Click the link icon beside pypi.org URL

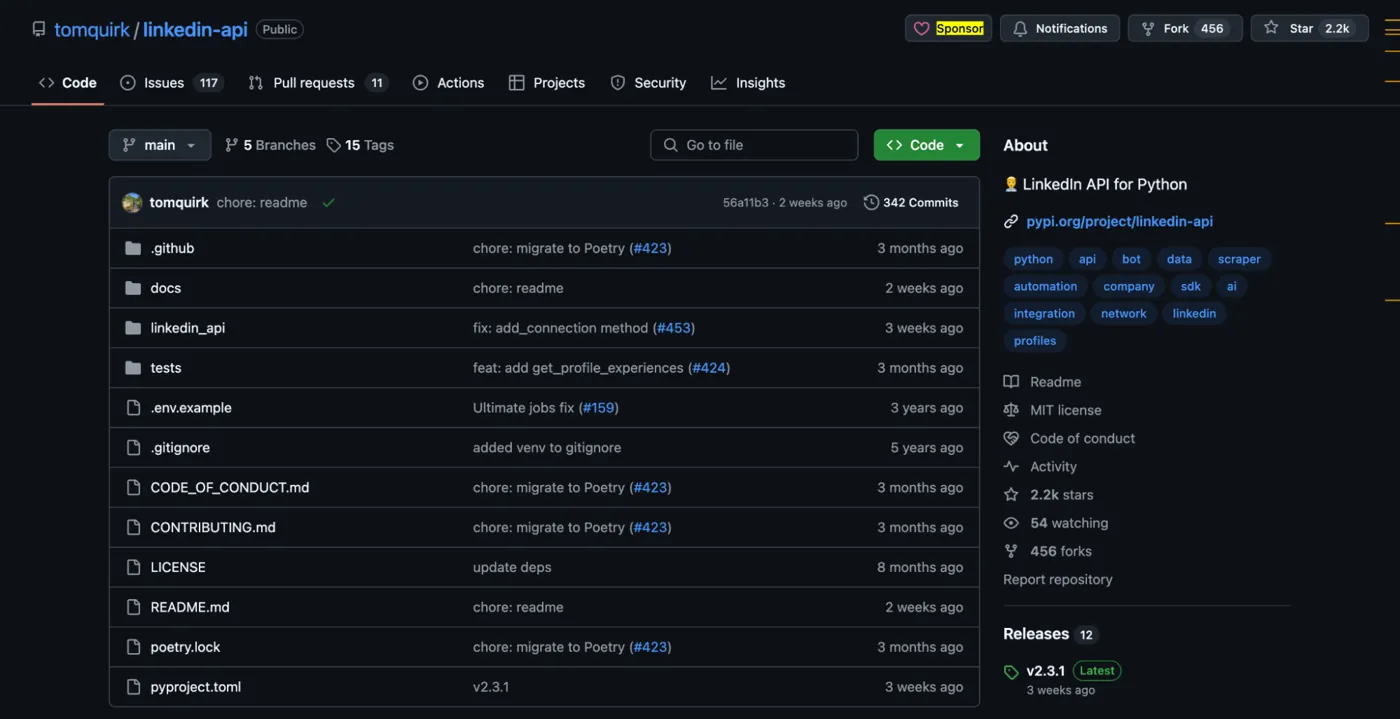point(1011,222)
